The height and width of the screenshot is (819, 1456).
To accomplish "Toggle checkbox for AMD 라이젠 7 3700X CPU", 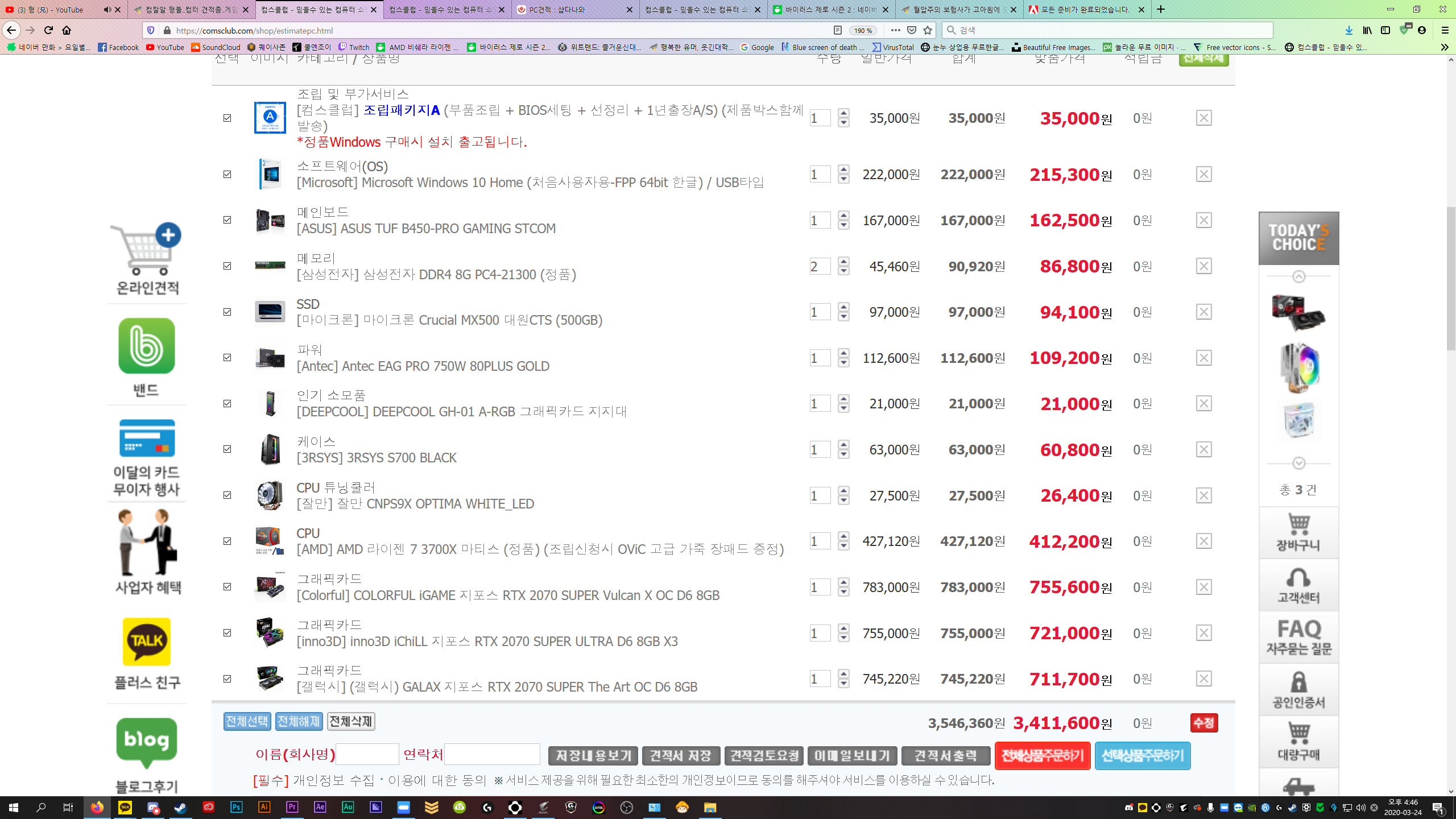I will coord(227,541).
